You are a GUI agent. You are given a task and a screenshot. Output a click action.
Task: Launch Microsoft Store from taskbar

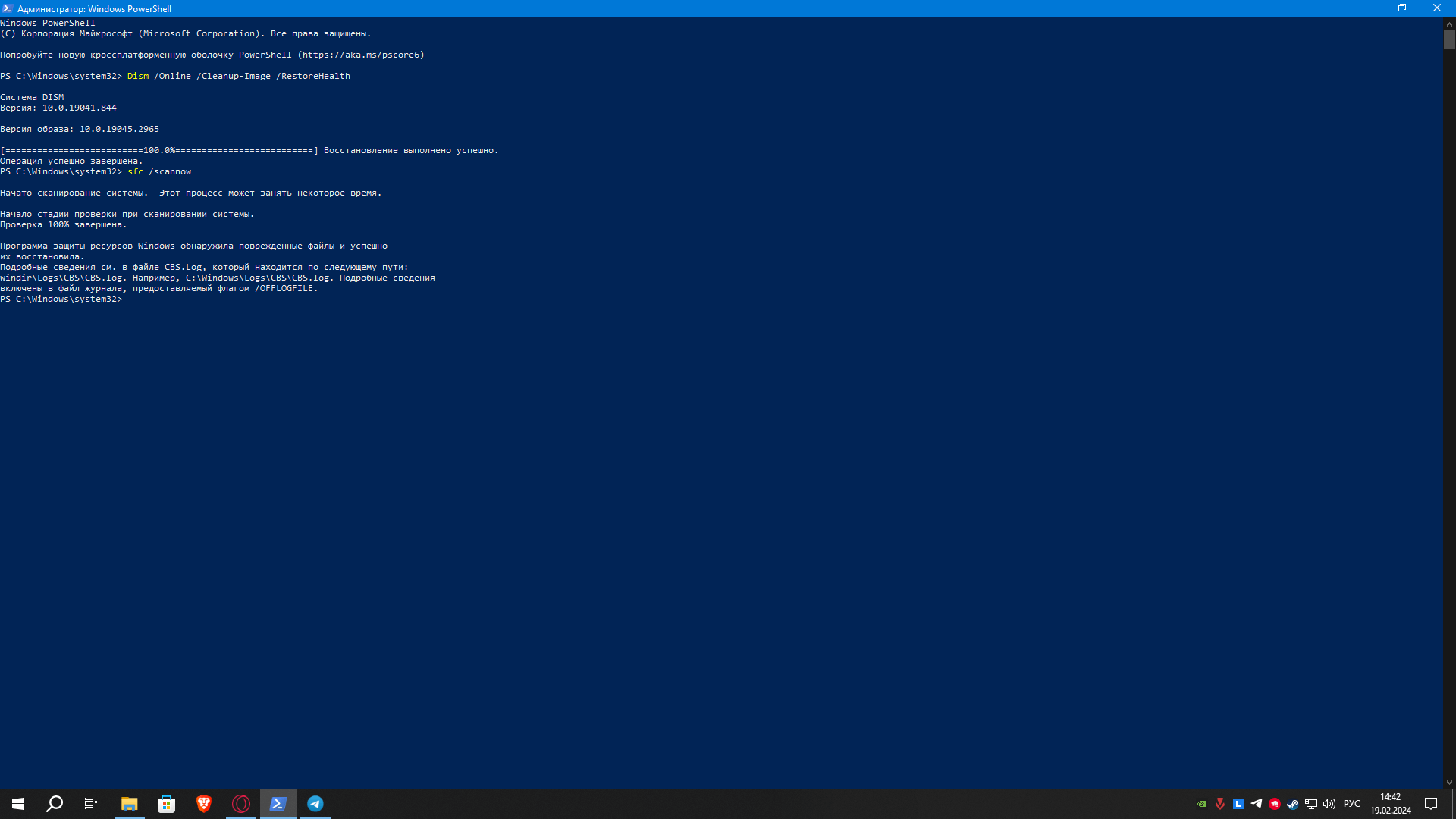167,804
